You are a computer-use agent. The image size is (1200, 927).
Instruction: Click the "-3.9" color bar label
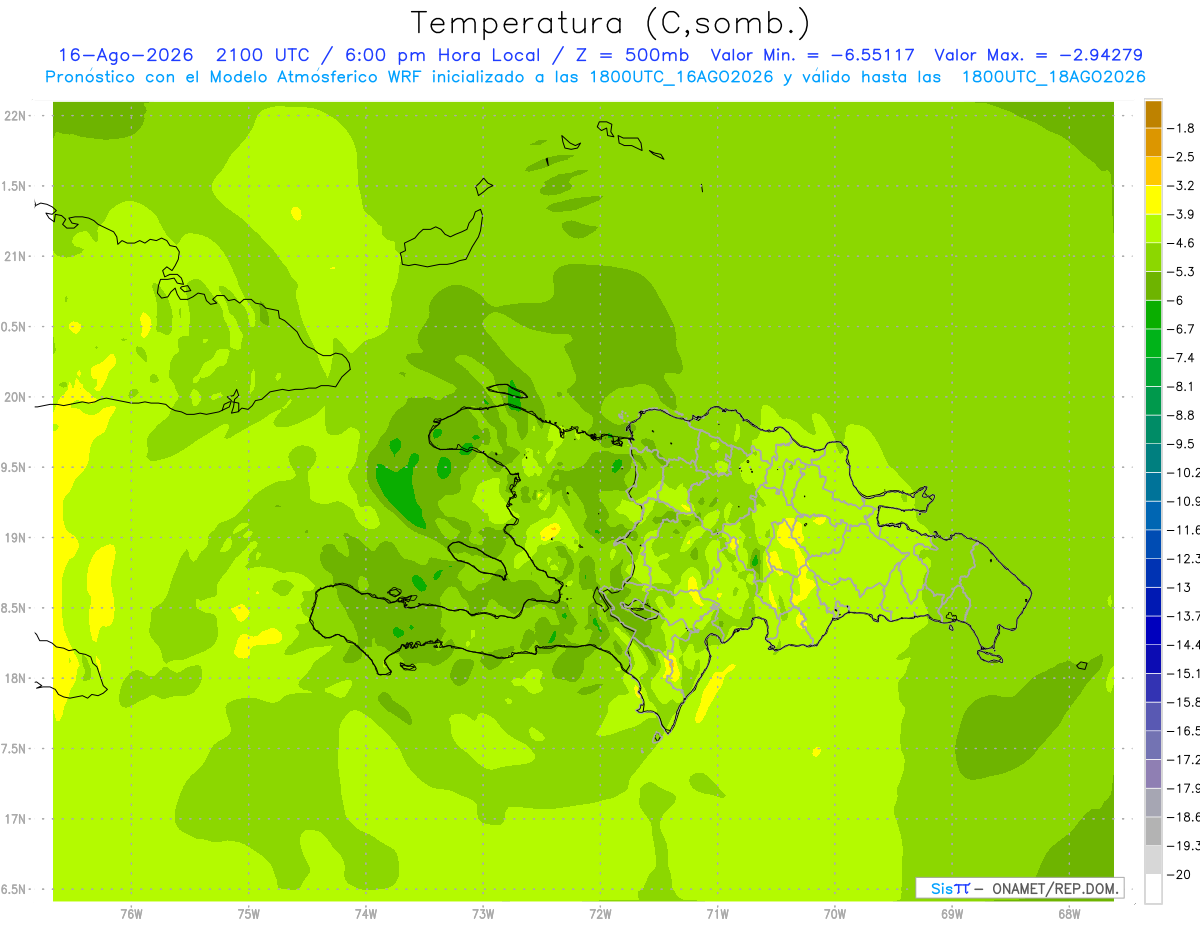coord(1181,214)
